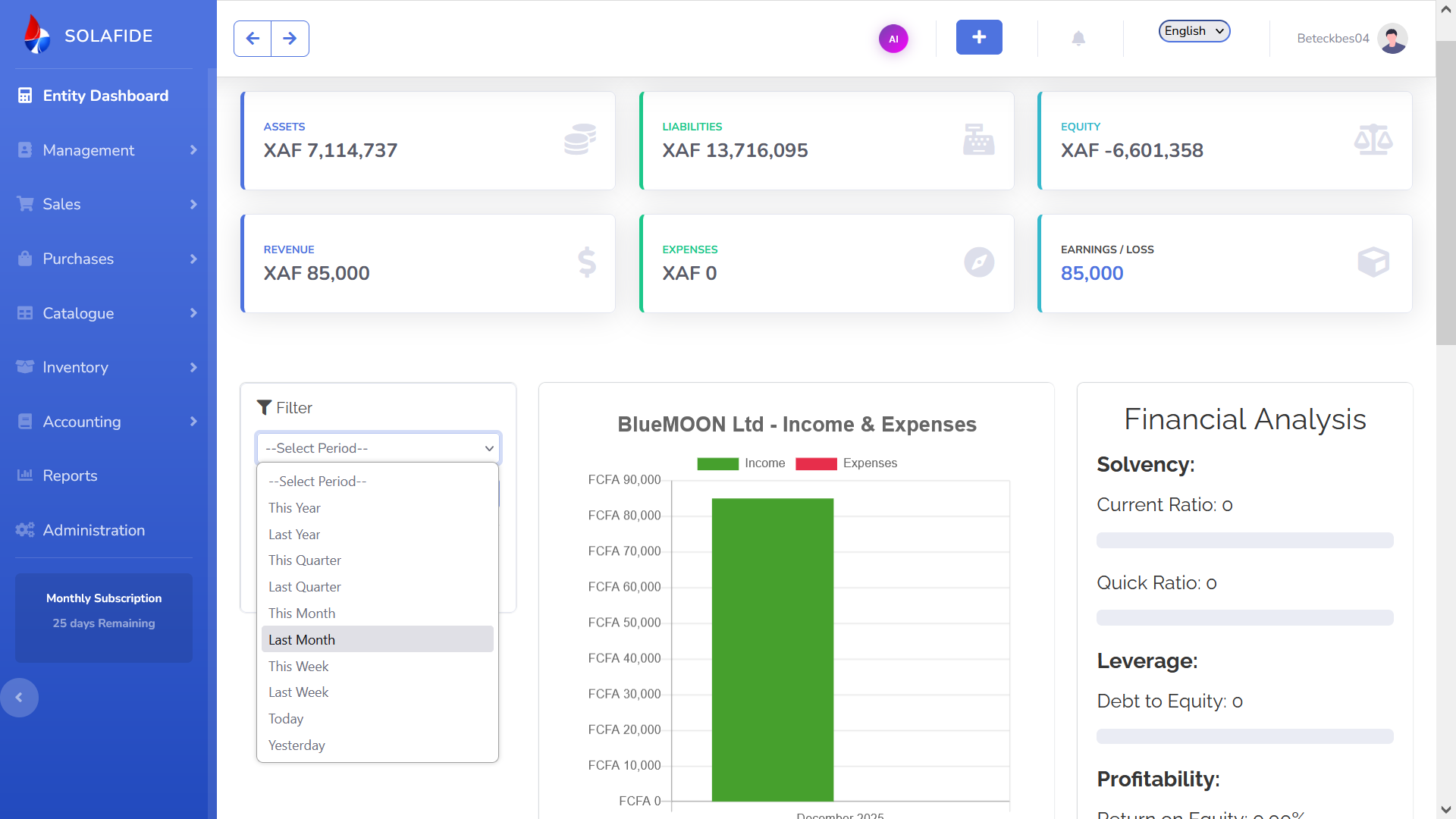1456x819 pixels.
Task: Click the blue plus button
Action: coord(979,37)
